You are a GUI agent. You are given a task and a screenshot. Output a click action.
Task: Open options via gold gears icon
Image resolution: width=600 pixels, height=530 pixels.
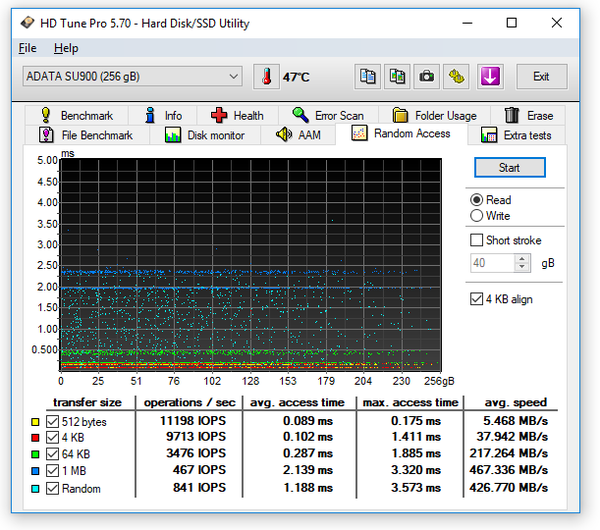pos(456,77)
